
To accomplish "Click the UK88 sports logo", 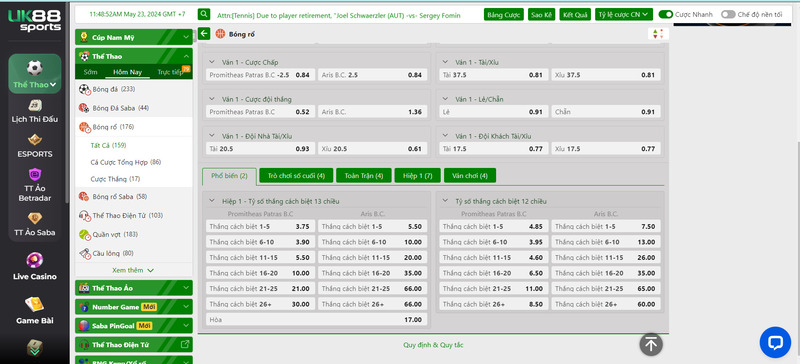I will (34, 20).
